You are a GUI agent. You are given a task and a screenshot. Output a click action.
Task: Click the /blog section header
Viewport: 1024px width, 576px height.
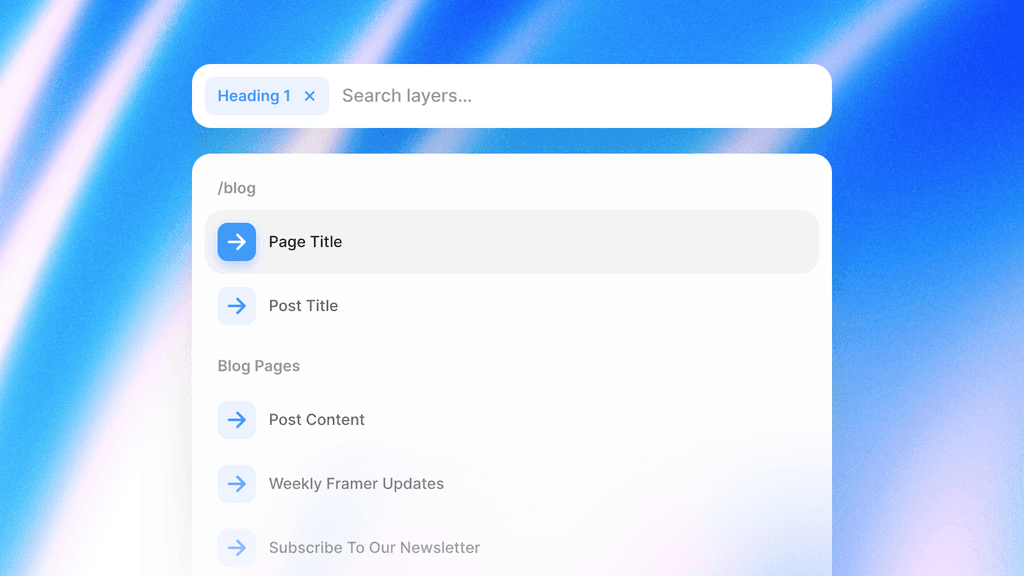(237, 188)
